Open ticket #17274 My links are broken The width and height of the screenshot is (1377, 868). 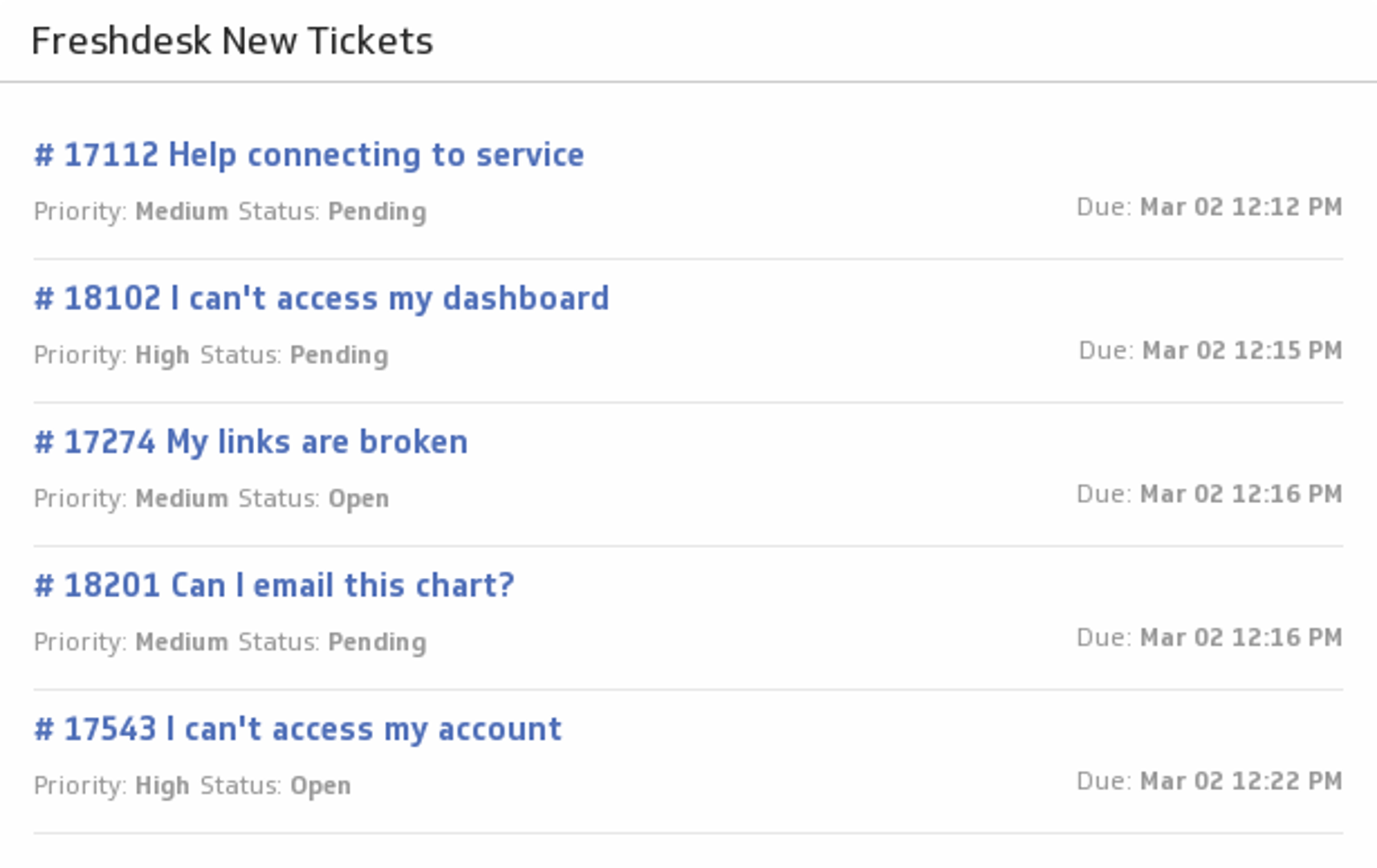251,442
